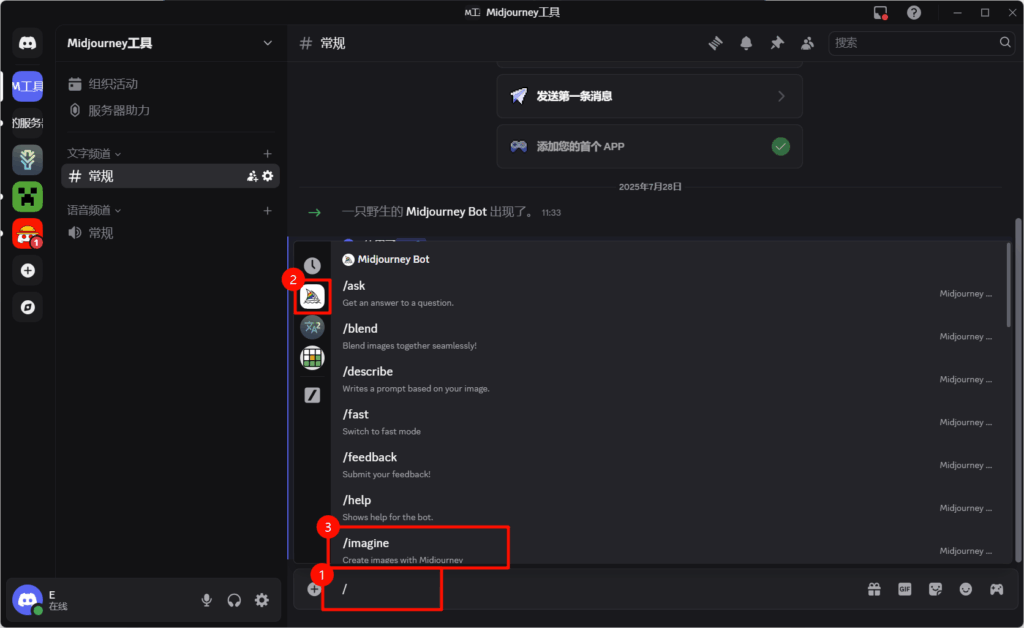The width and height of the screenshot is (1024, 628).
Task: Toggle microphone mute in user panel
Action: tap(206, 600)
